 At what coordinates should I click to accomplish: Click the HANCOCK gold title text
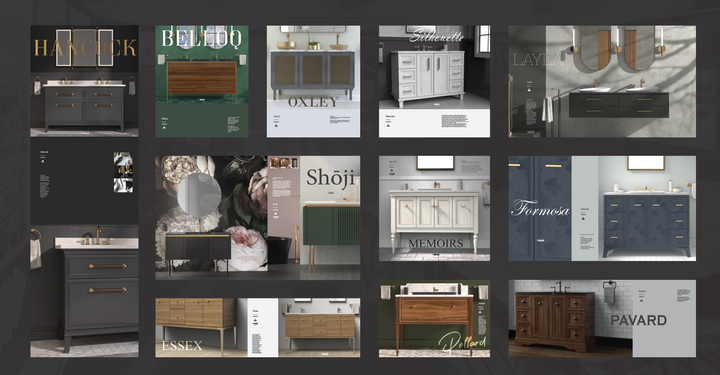pos(85,48)
